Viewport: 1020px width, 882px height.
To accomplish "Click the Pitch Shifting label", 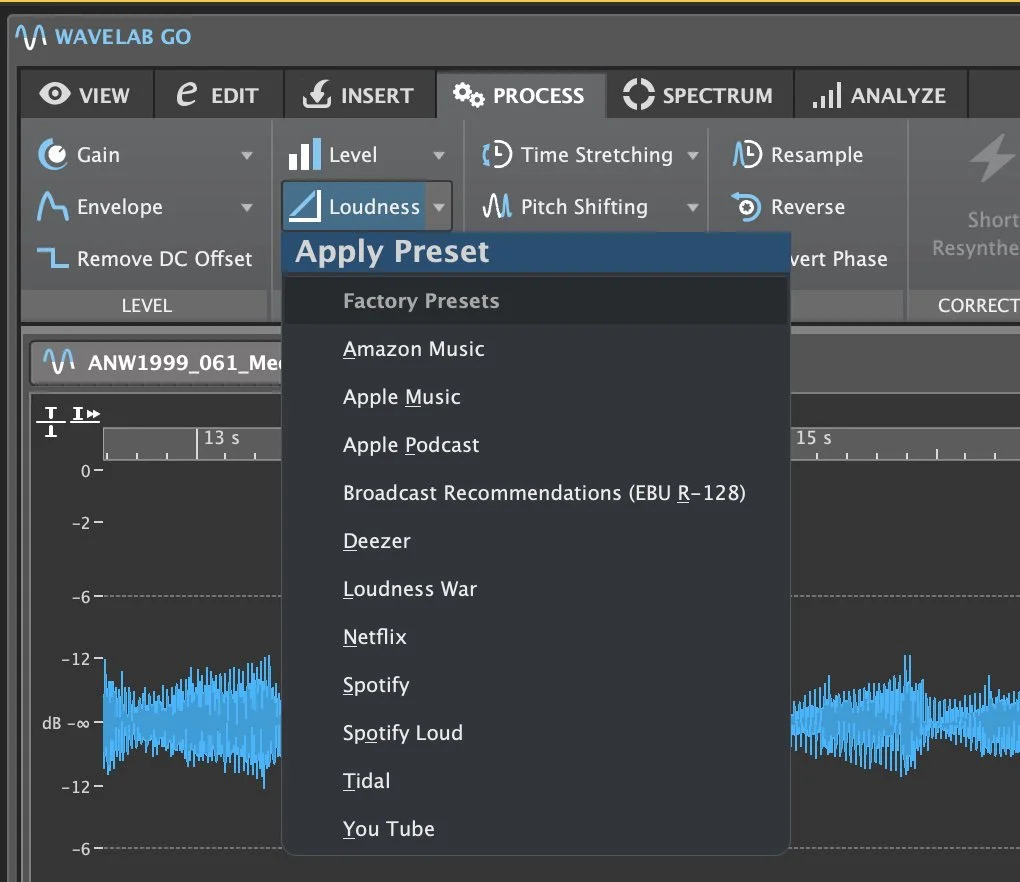I will (x=584, y=207).
